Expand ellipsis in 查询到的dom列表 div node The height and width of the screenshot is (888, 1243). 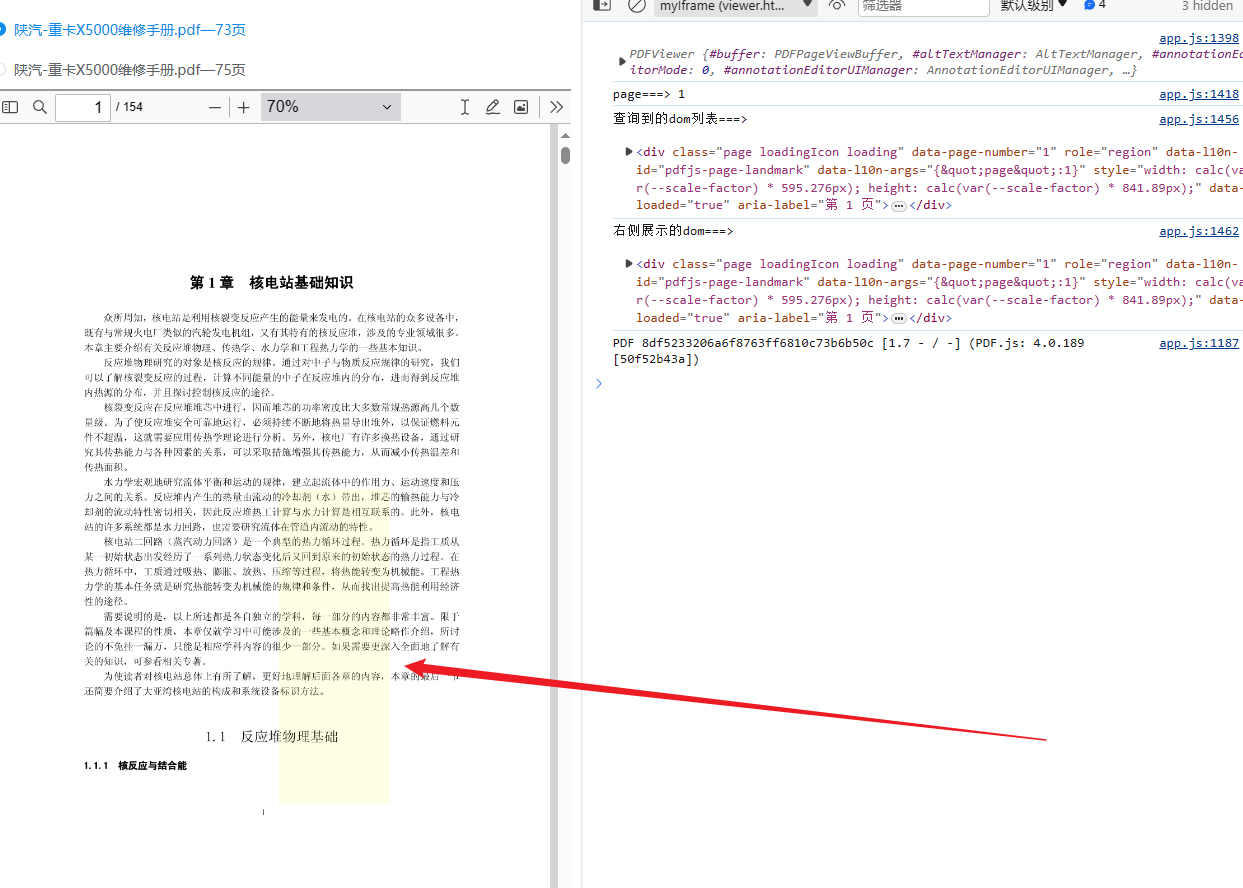coord(898,206)
